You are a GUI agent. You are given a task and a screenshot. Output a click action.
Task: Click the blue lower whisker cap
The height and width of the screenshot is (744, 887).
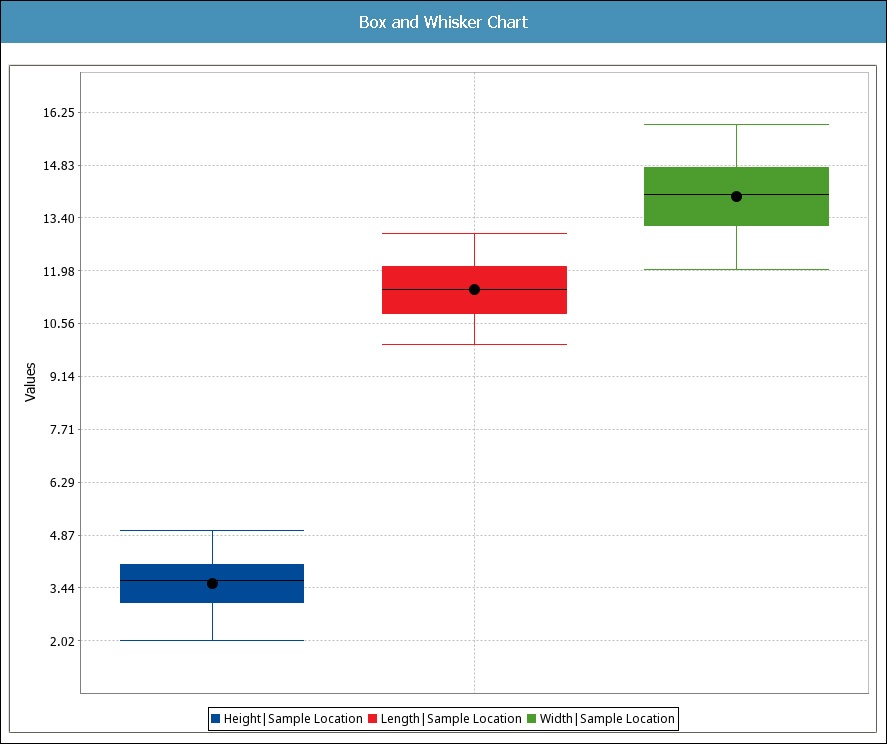212,640
